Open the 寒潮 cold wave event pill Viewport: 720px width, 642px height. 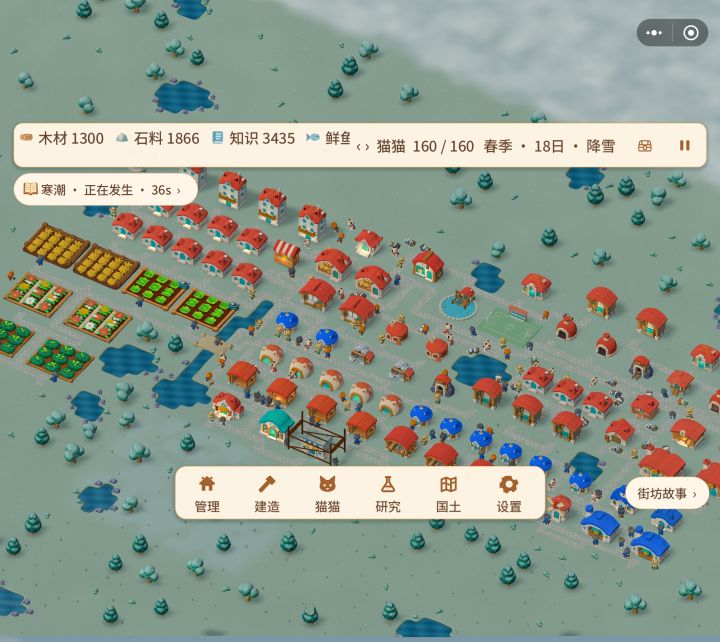click(x=106, y=190)
